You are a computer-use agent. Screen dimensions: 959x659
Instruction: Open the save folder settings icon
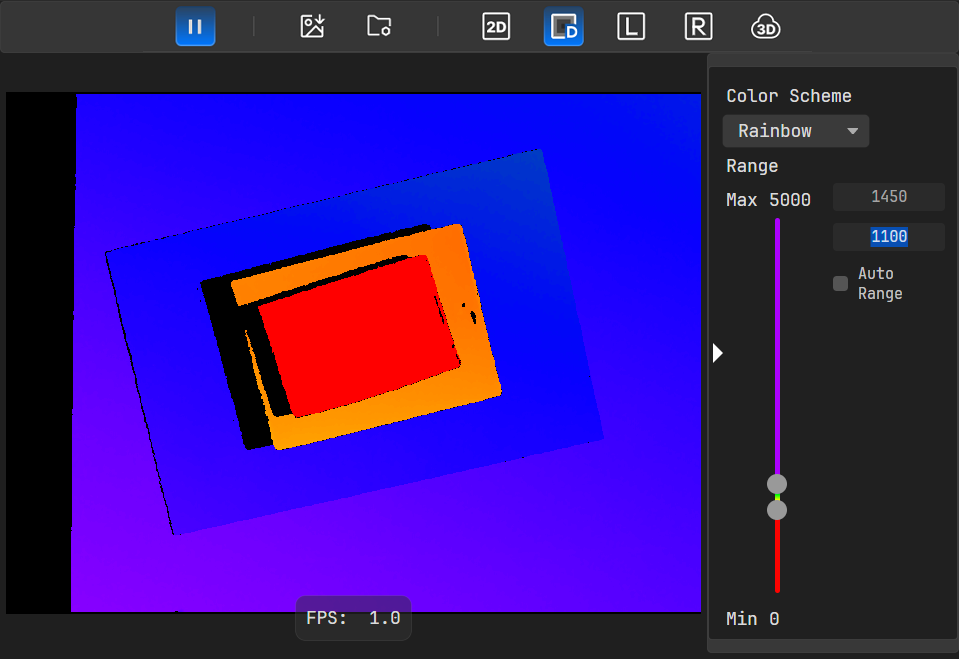pos(379,27)
